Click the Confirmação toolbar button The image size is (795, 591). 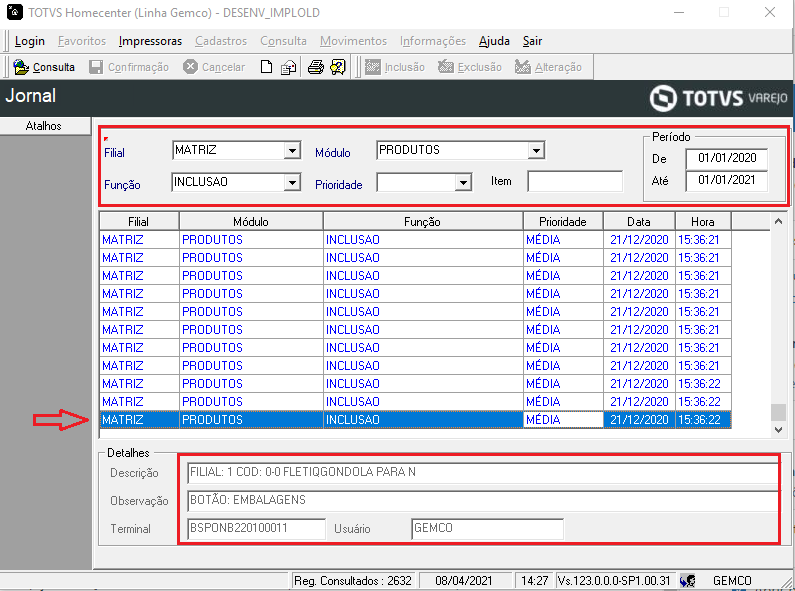tap(129, 67)
